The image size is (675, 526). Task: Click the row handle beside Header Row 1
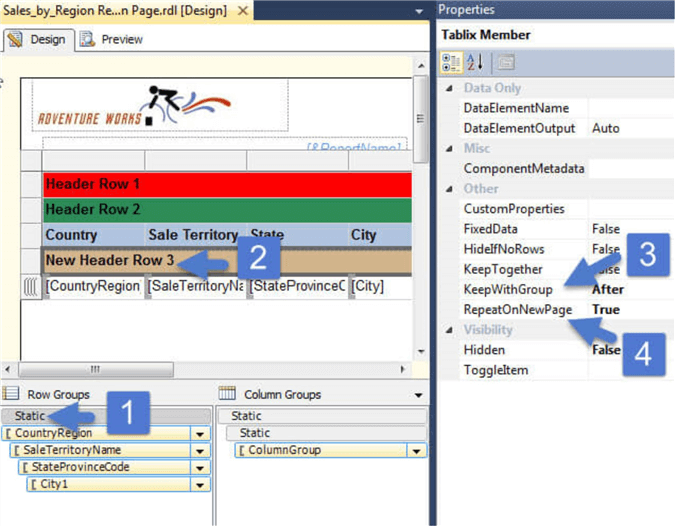(x=31, y=185)
